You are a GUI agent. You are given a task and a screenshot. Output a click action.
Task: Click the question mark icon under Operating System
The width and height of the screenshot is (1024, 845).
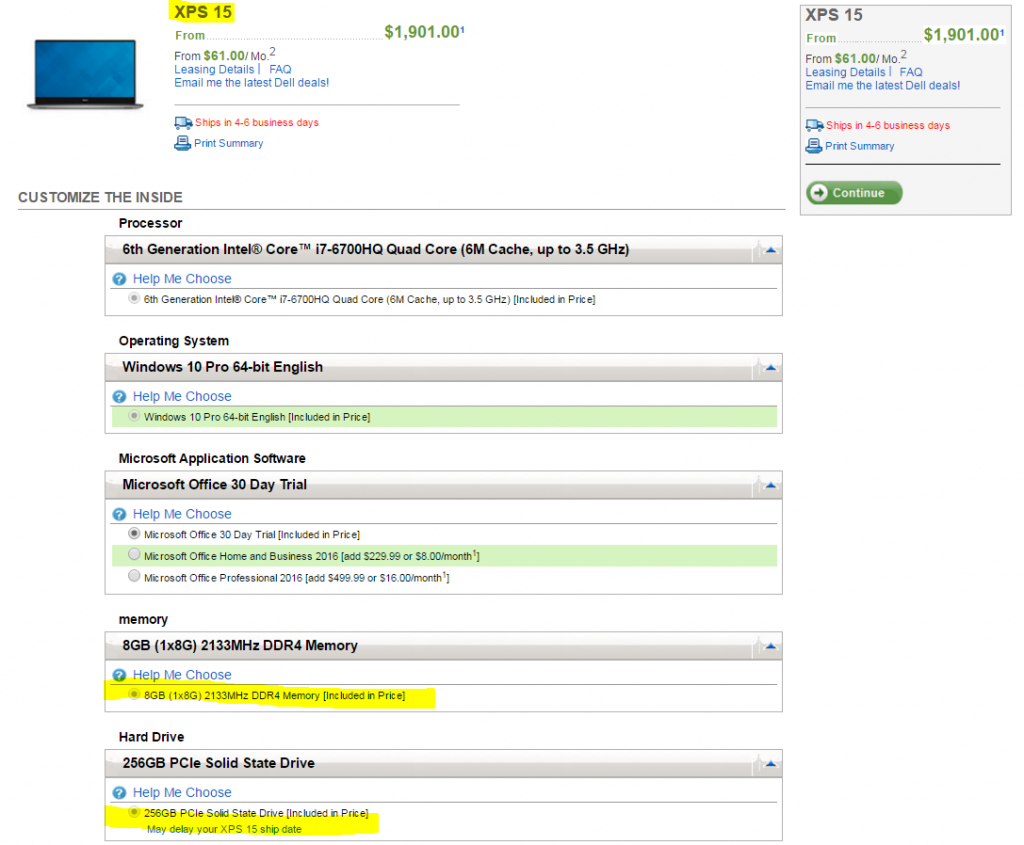pos(119,397)
